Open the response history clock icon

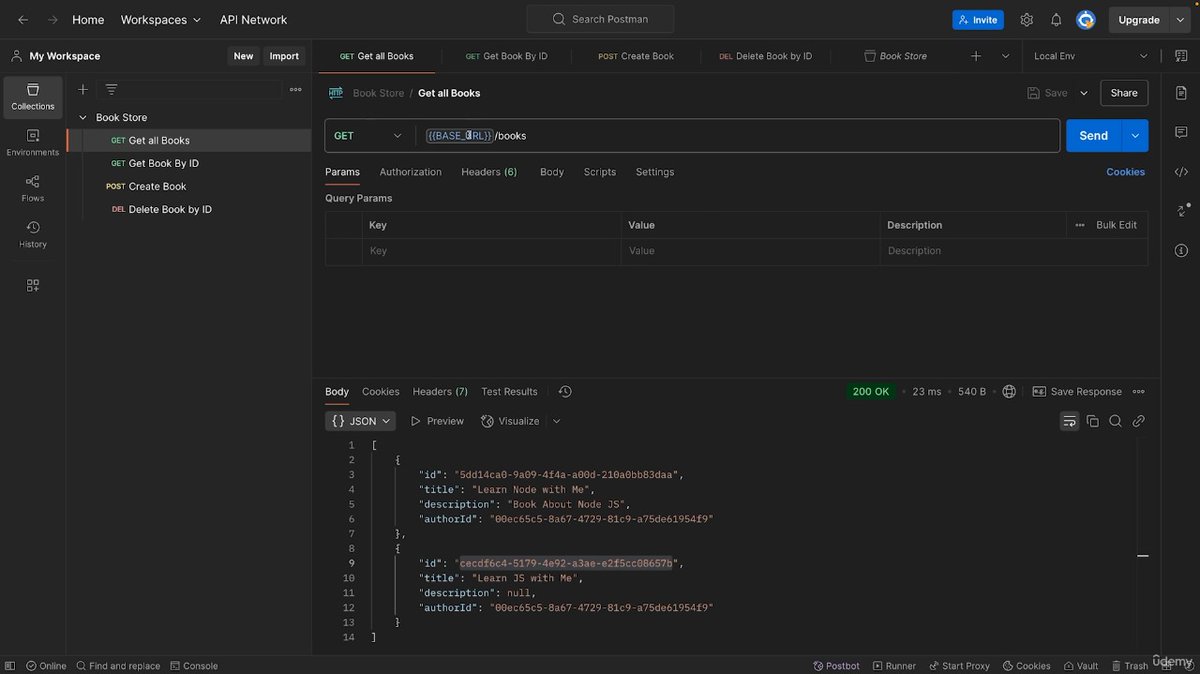pos(565,392)
